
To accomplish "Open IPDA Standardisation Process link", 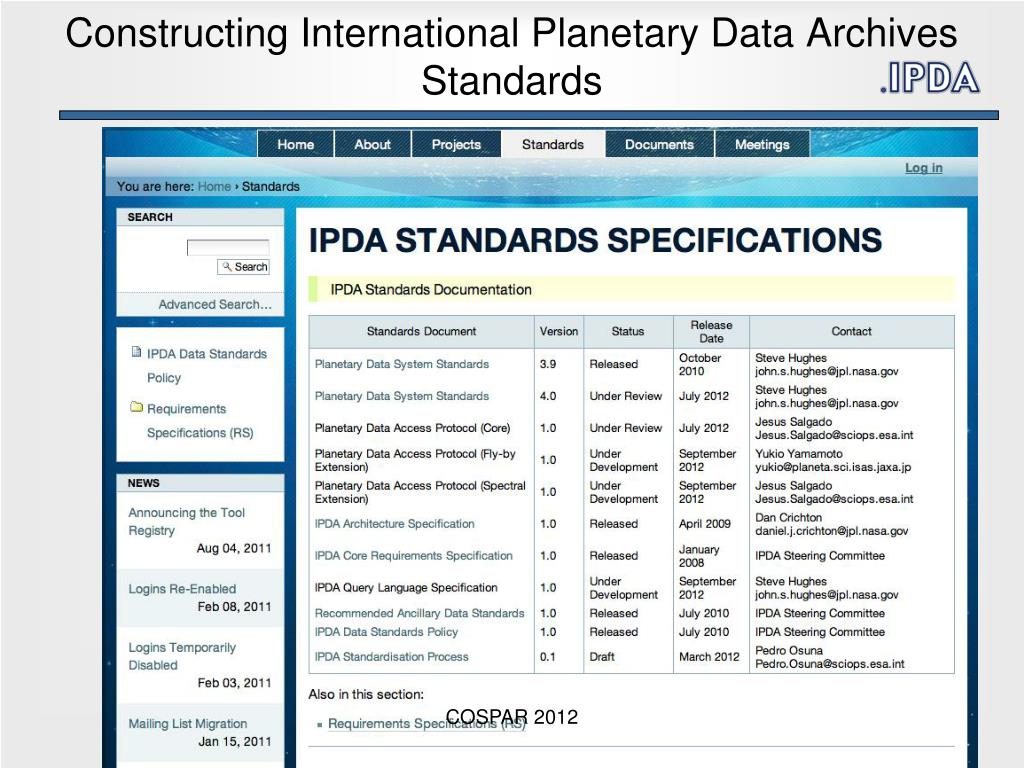I will pyautogui.click(x=391, y=657).
